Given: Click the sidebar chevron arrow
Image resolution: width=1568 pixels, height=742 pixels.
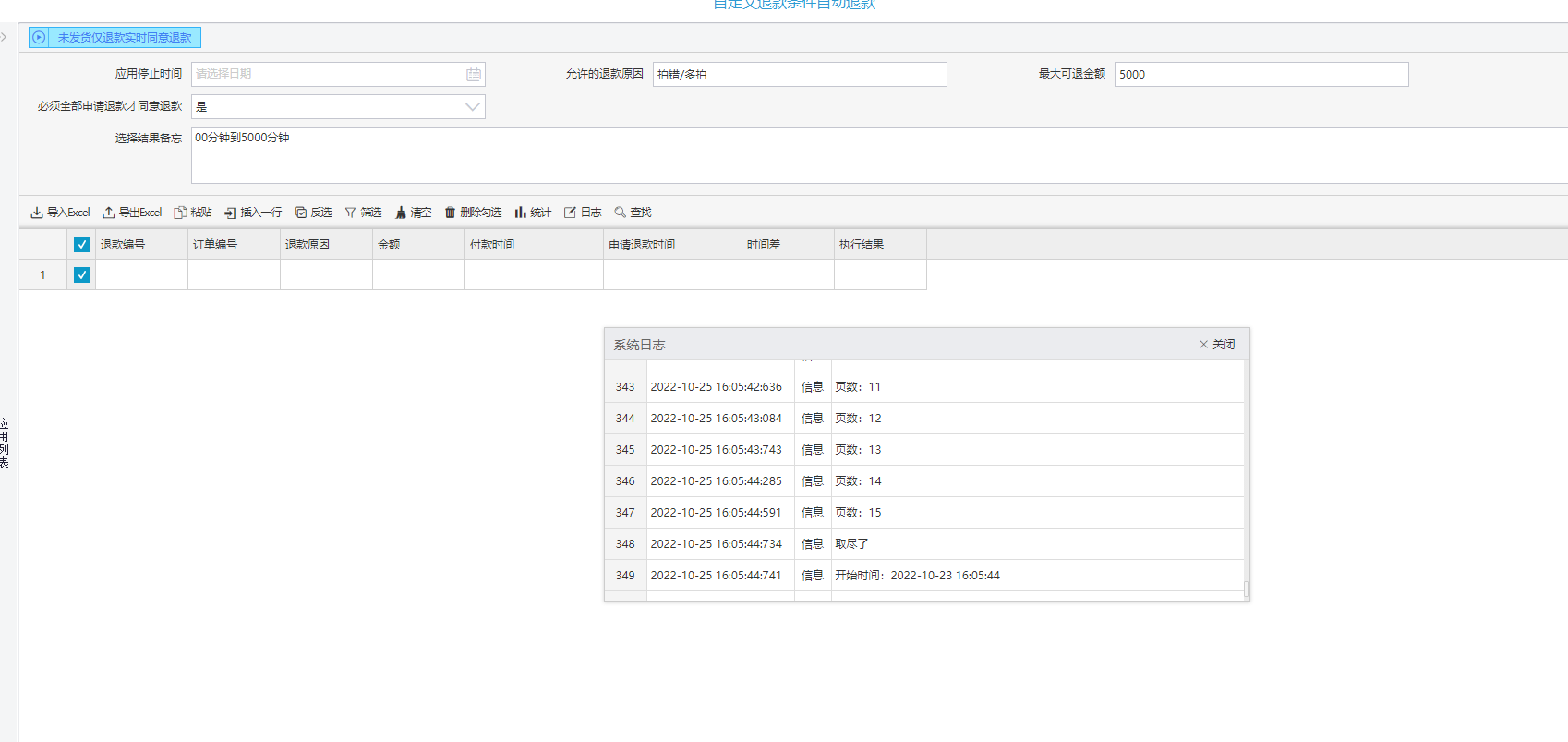Looking at the screenshot, I should tap(4, 38).
